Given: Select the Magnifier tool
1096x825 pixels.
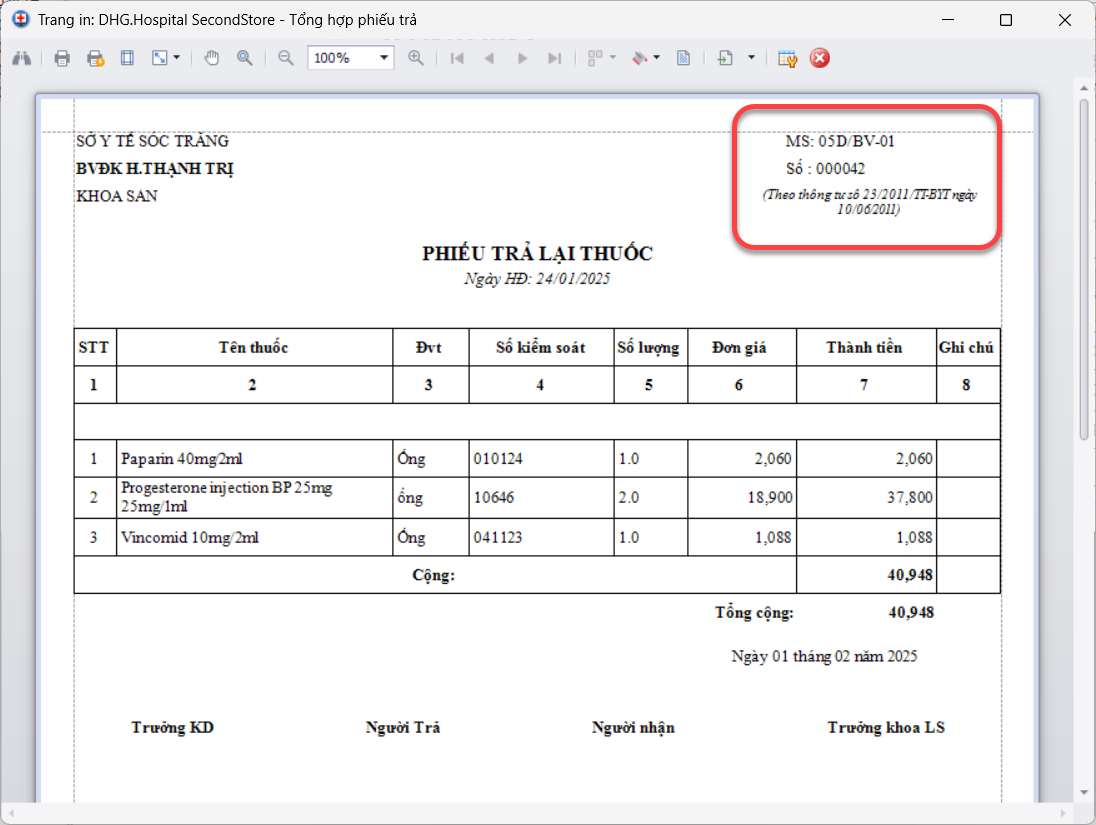Looking at the screenshot, I should [245, 58].
